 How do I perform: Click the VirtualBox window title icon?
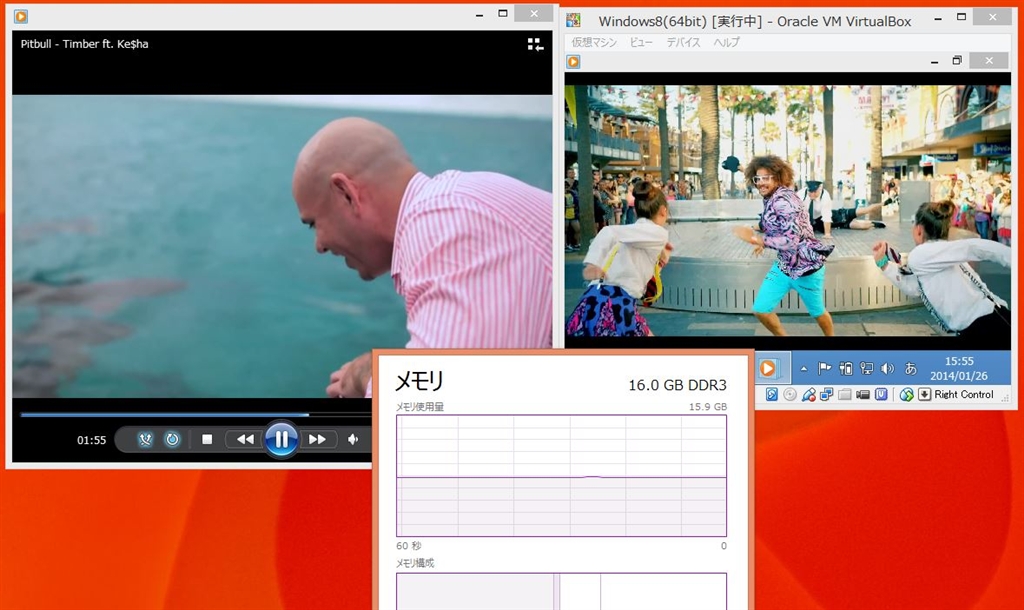(x=573, y=21)
